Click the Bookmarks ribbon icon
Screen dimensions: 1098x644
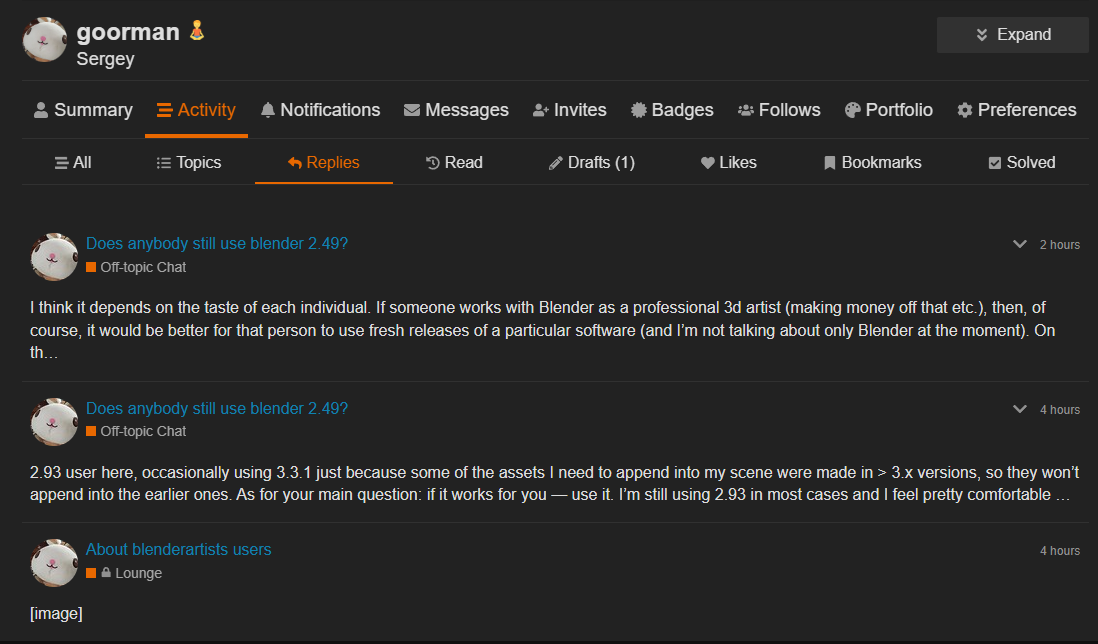pyautogui.click(x=830, y=163)
